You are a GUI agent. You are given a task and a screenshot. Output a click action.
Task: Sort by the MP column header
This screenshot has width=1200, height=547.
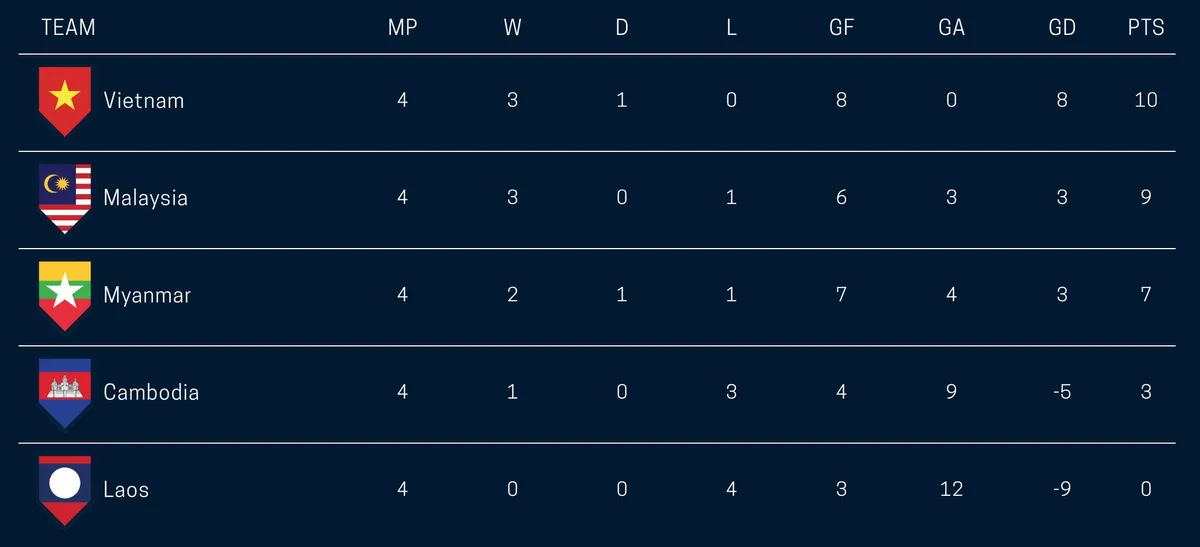[402, 27]
